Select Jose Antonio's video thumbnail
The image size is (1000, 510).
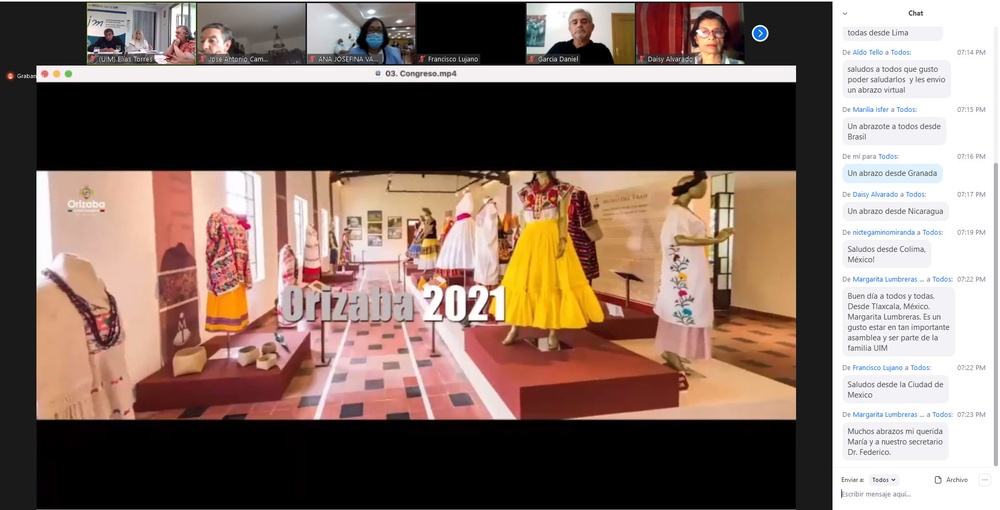[251, 33]
